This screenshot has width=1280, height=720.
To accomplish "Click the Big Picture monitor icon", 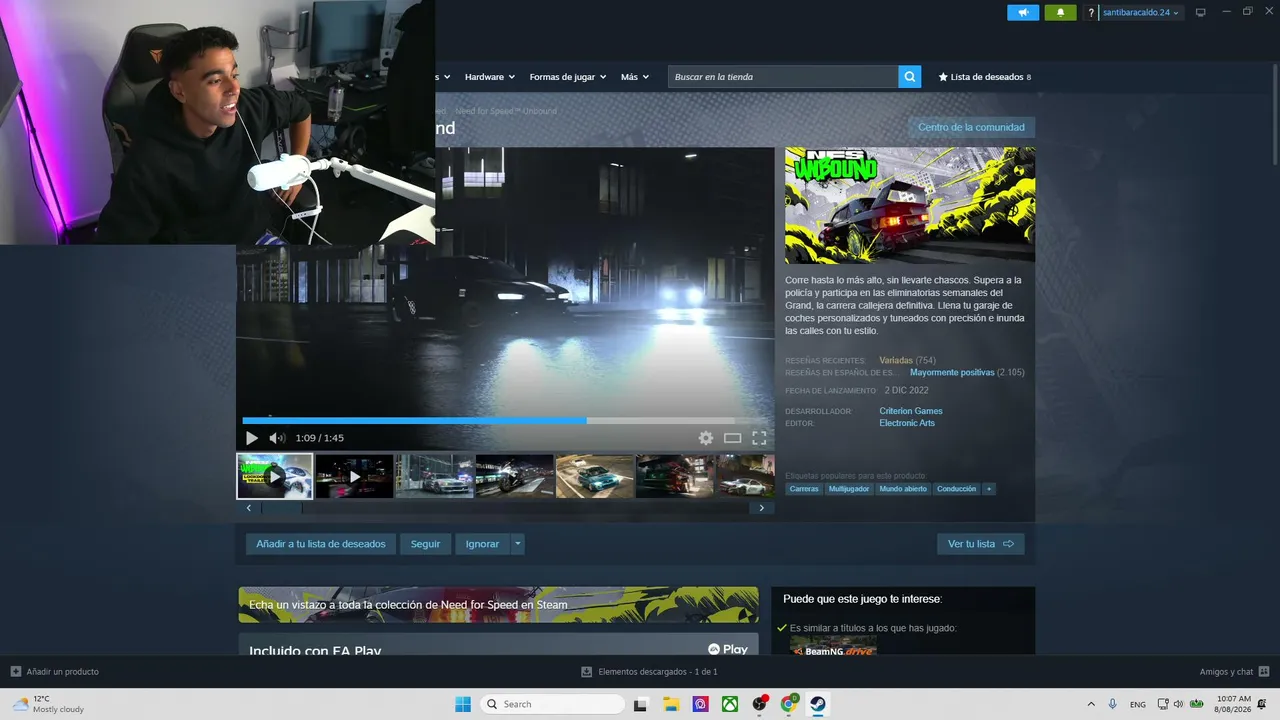I will tap(1201, 12).
